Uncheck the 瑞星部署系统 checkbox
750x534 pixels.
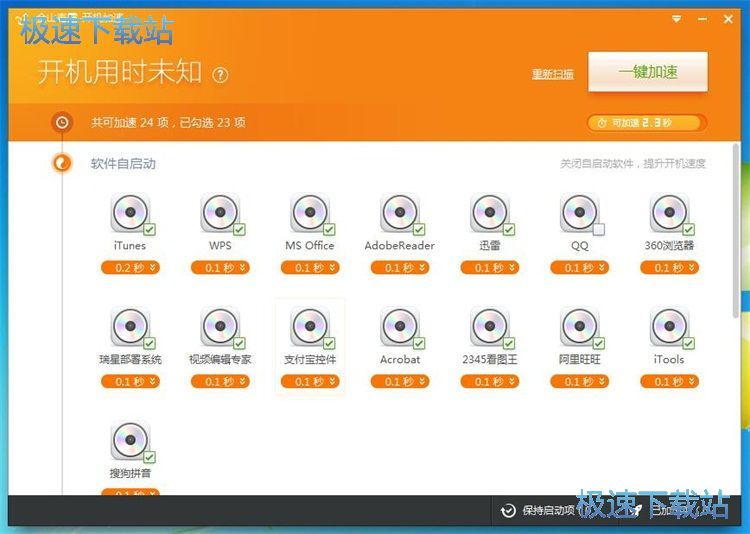coord(149,344)
